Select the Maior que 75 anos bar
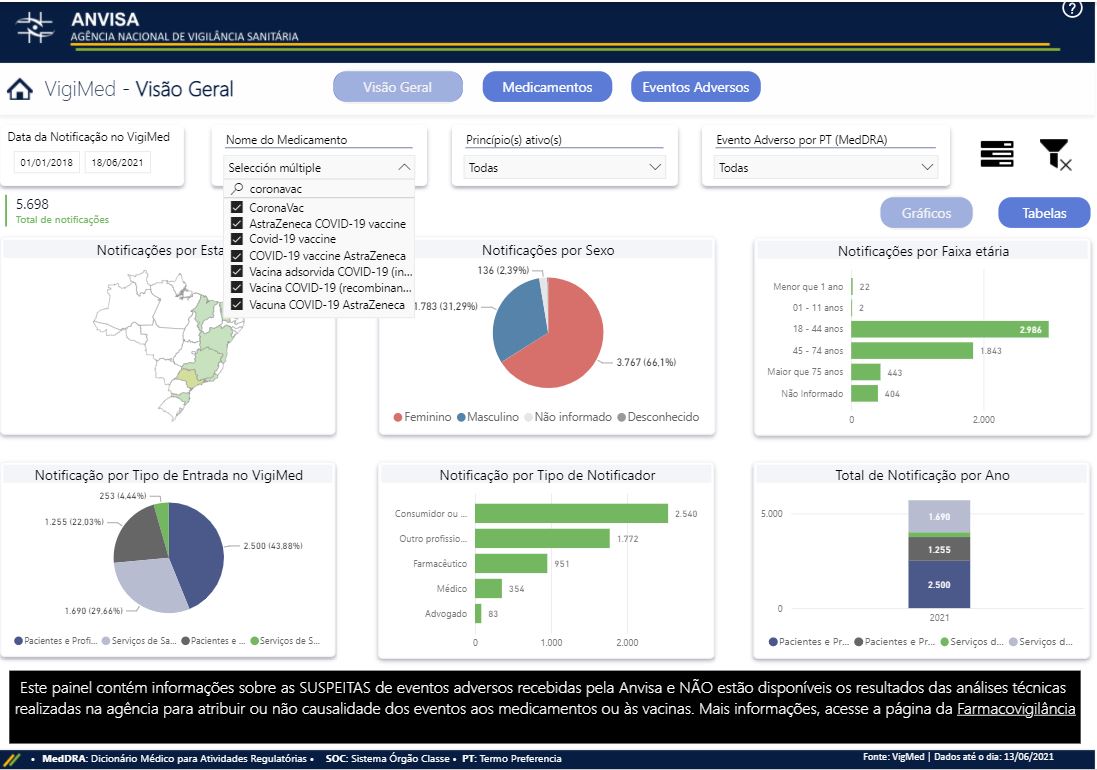The image size is (1097, 770). pos(865,372)
